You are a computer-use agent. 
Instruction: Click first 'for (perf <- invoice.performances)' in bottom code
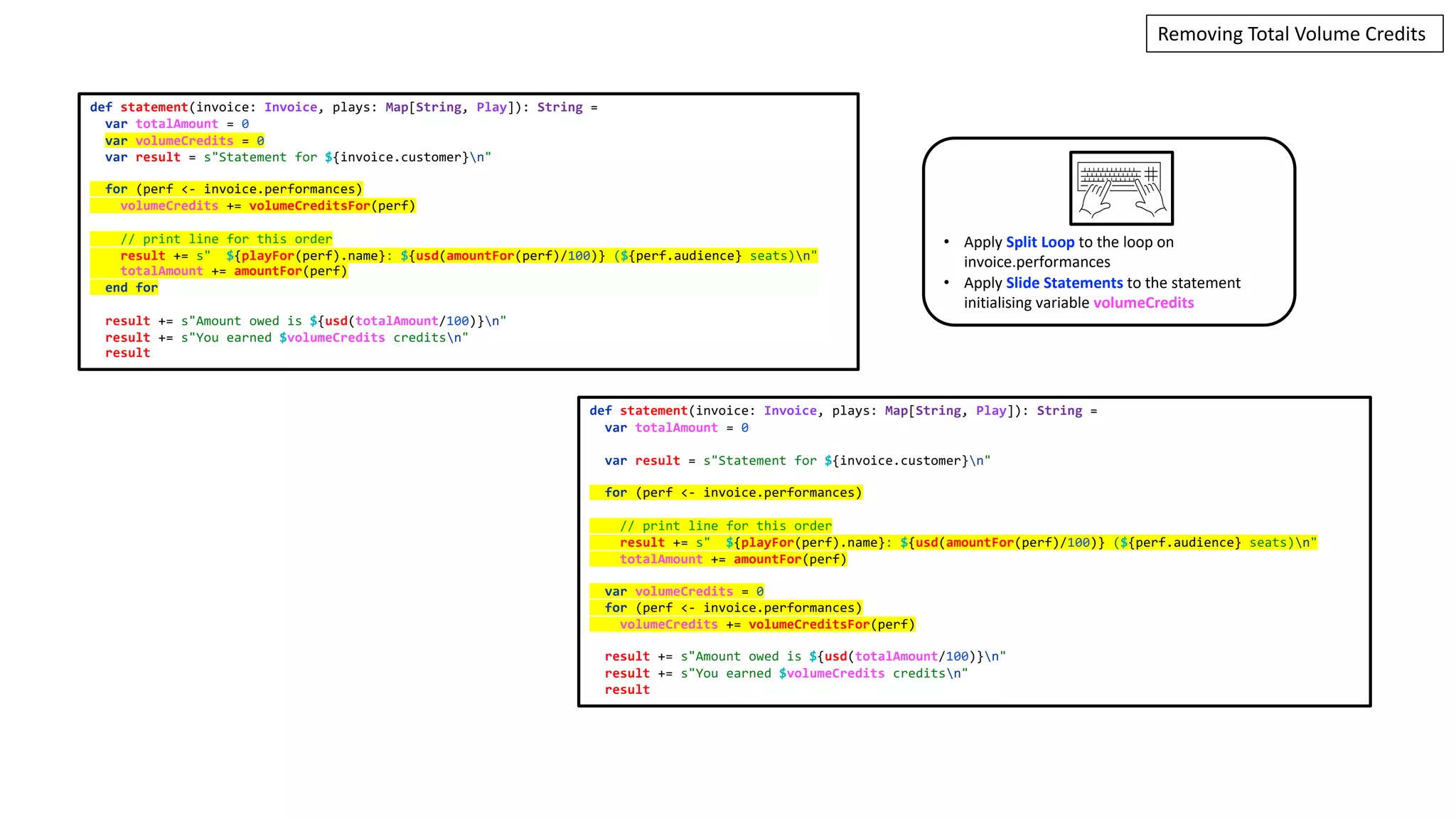(732, 493)
